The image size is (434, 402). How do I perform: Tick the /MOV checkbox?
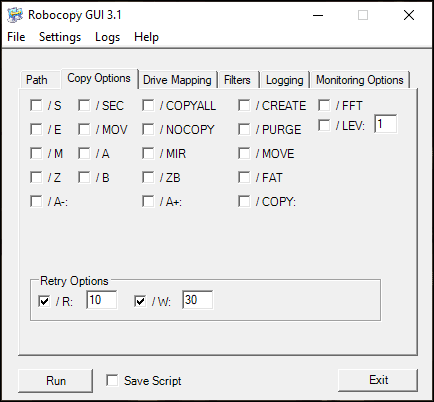pos(84,130)
